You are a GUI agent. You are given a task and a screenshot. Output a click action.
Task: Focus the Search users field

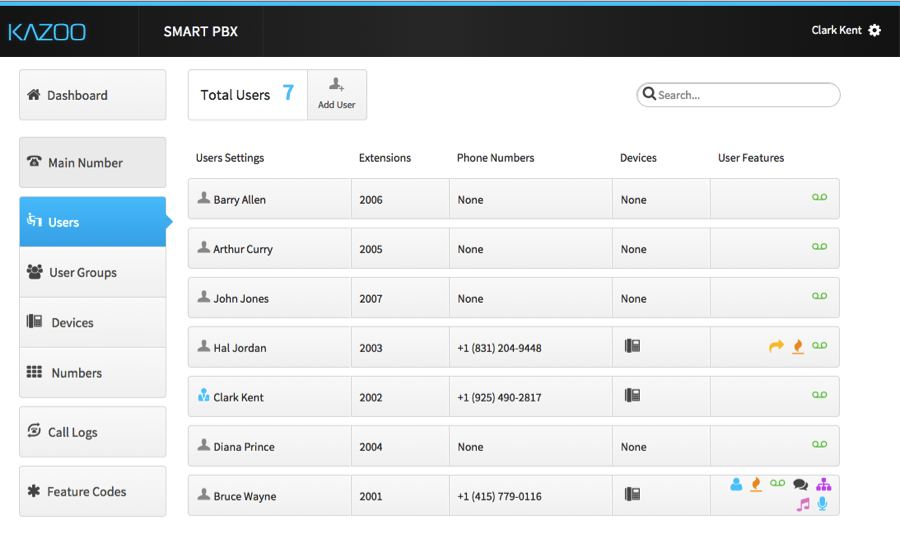coord(738,95)
